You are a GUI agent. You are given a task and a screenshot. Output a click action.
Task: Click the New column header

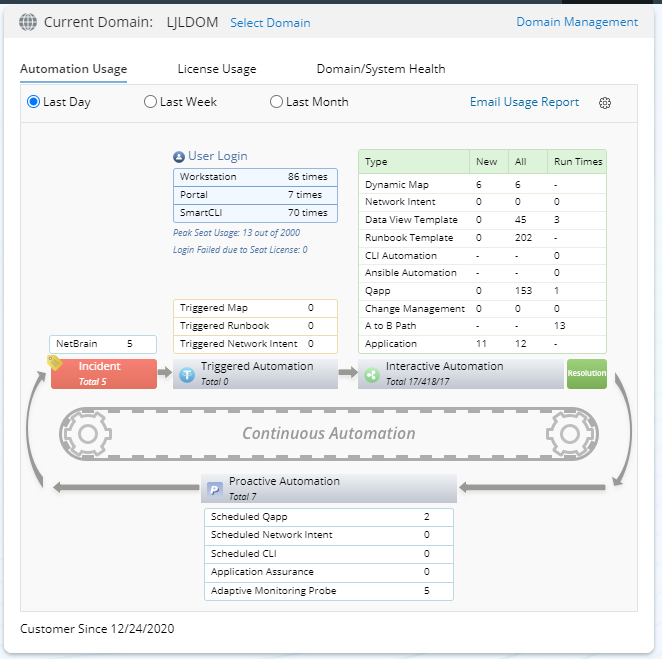pos(489,162)
